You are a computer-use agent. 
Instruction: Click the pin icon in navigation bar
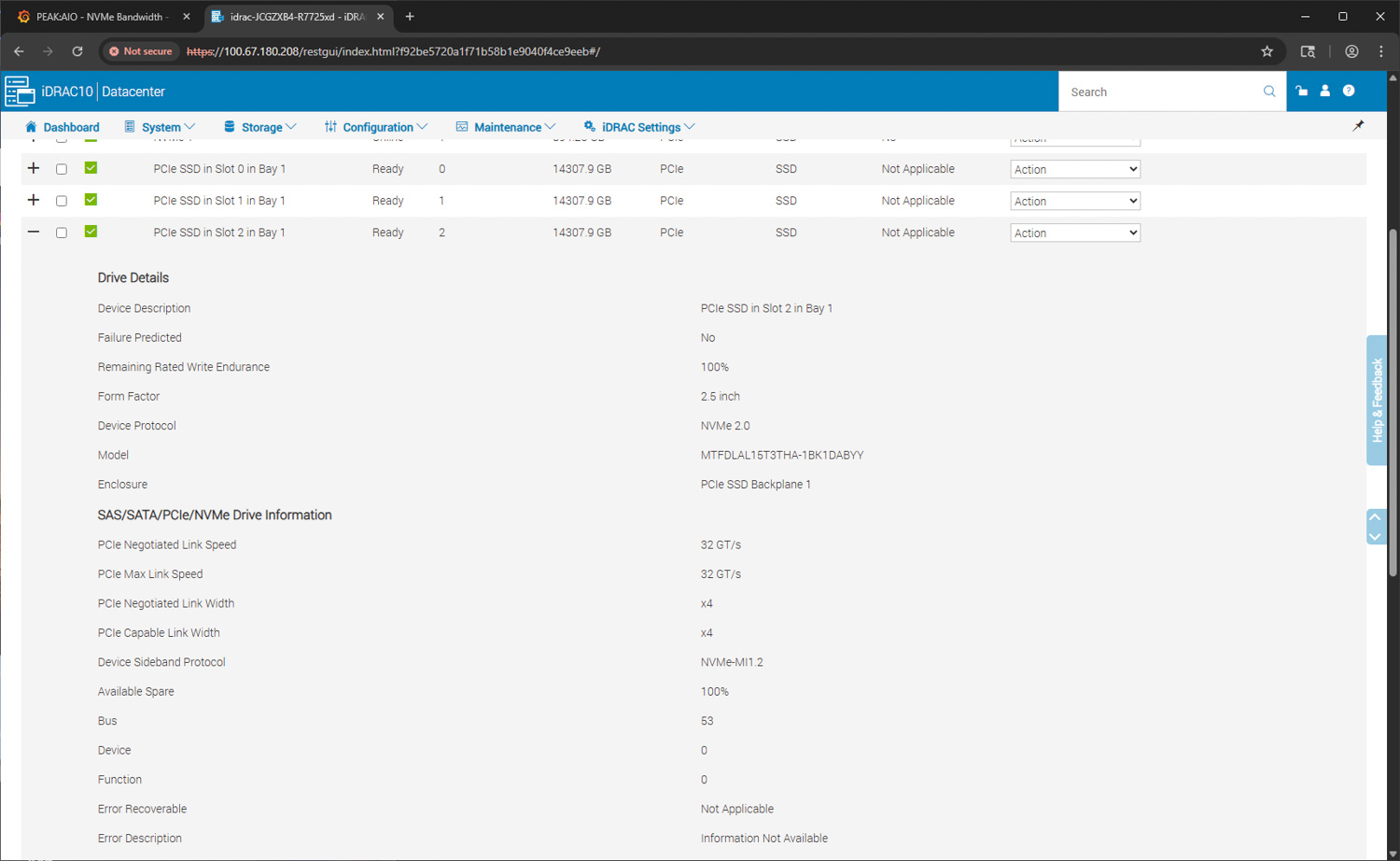click(x=1358, y=126)
